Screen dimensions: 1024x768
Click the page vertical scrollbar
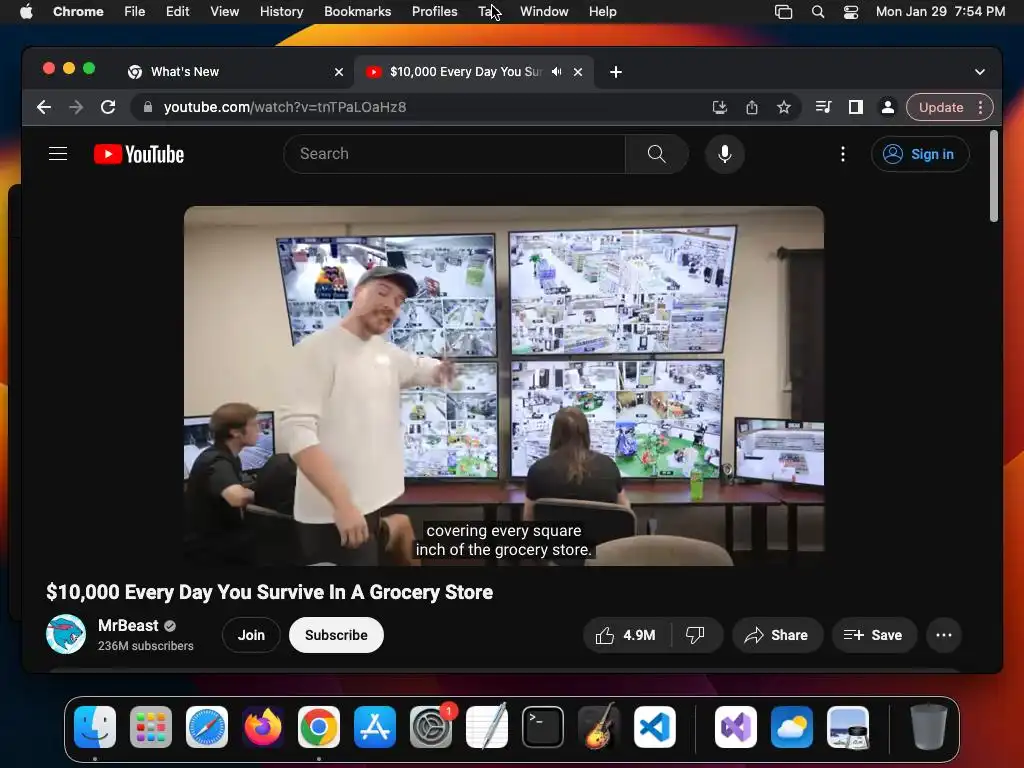[x=993, y=176]
